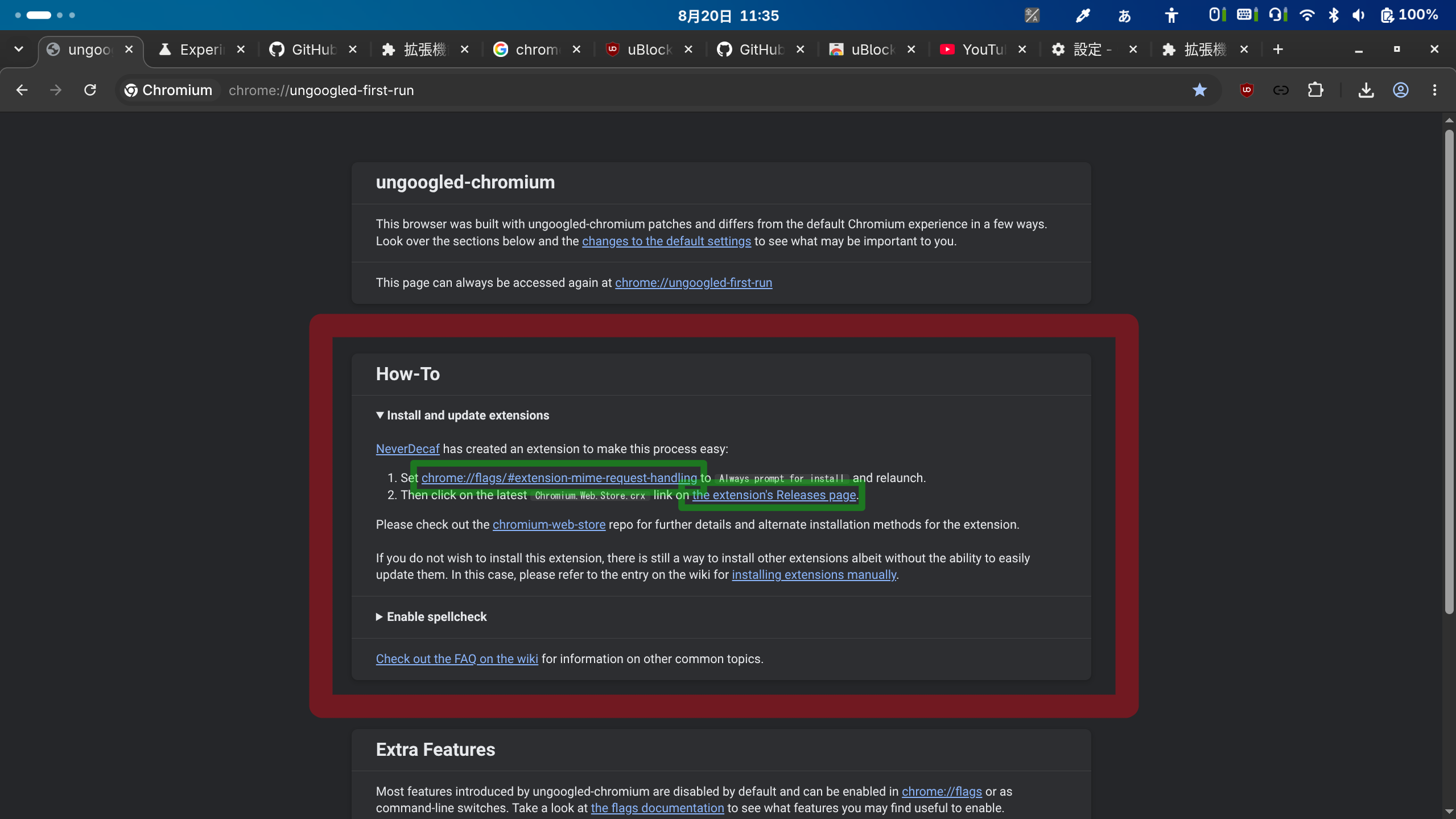The width and height of the screenshot is (1456, 819).
Task: Close the 設定 settings tab
Action: click(x=1133, y=50)
